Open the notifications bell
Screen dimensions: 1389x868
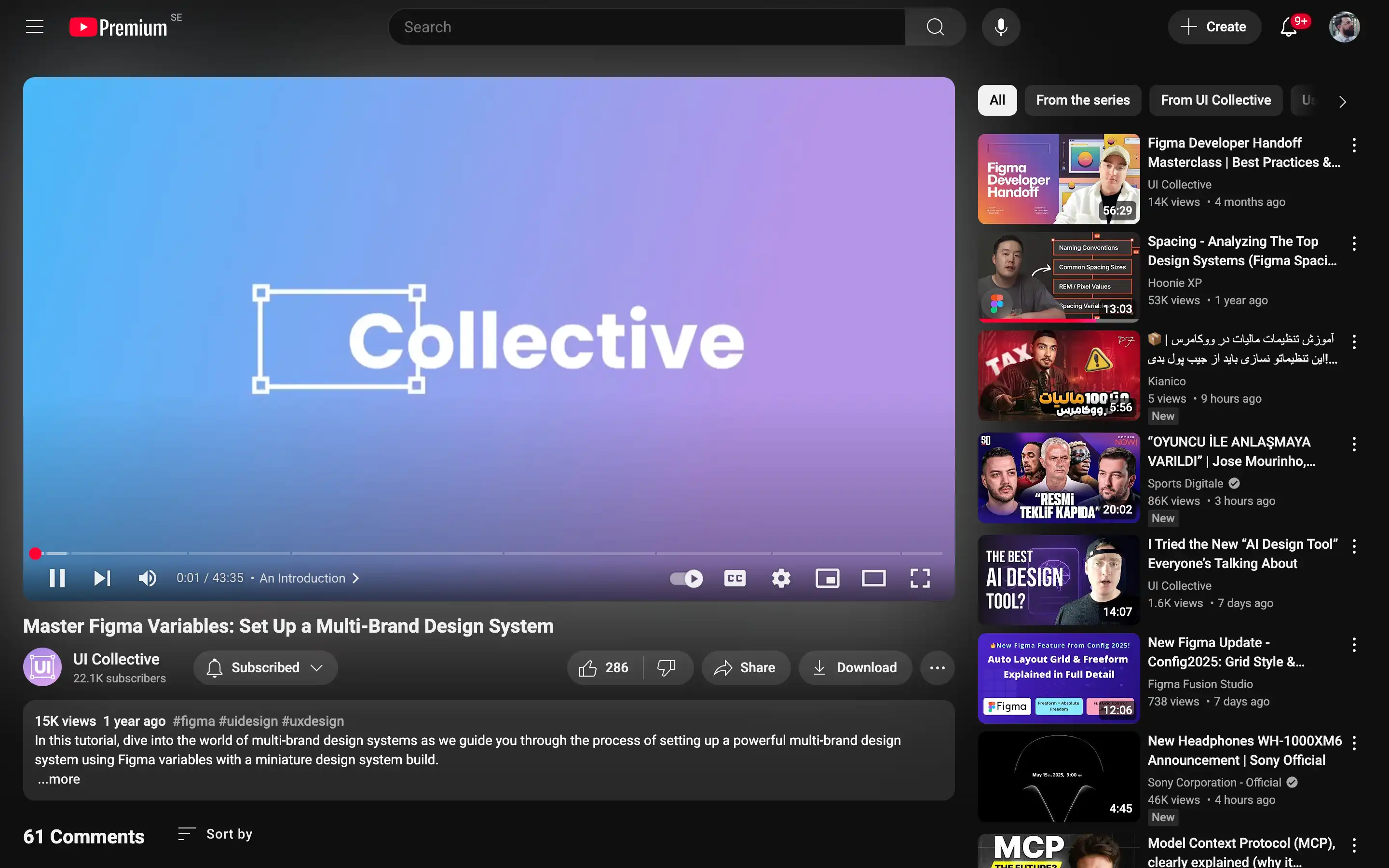[x=1289, y=27]
